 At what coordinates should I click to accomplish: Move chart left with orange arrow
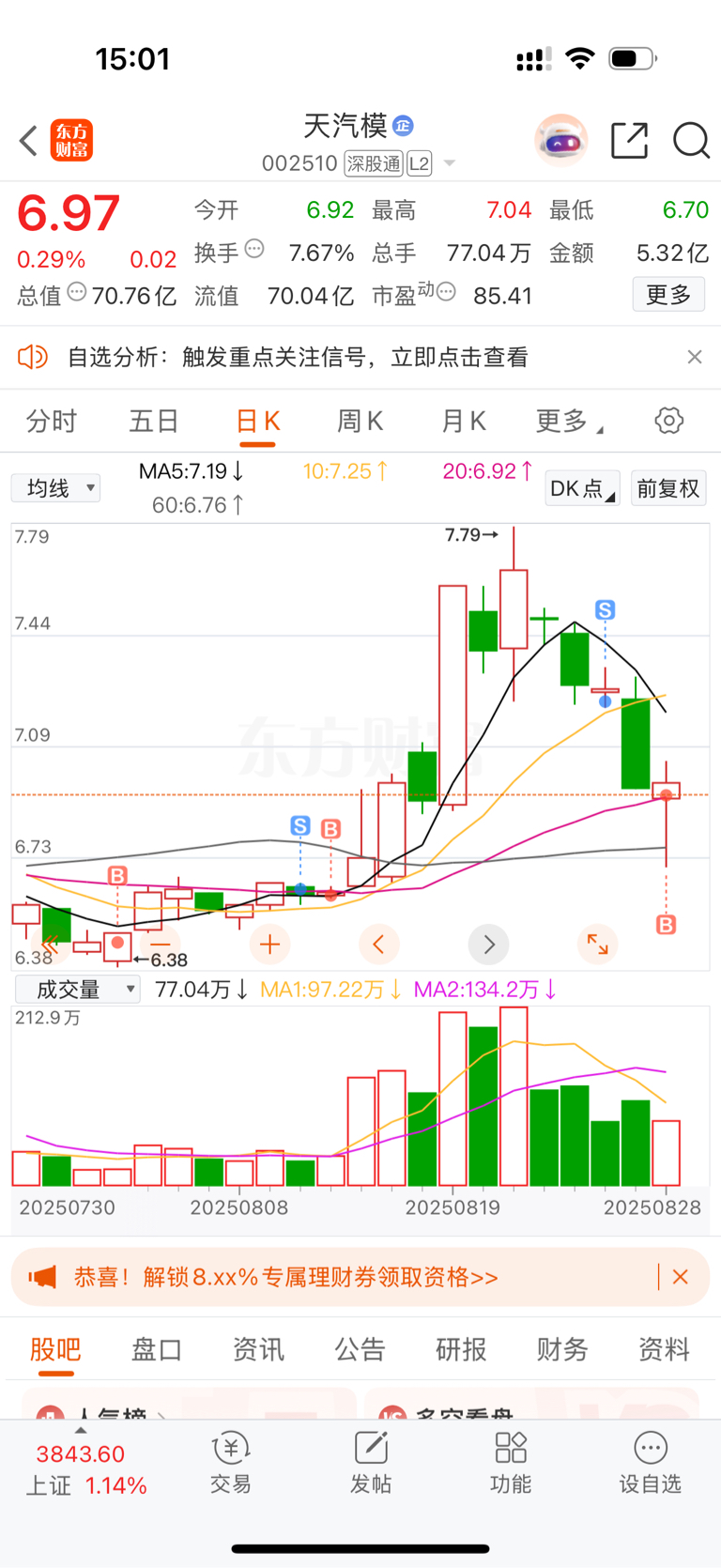pos(379,945)
